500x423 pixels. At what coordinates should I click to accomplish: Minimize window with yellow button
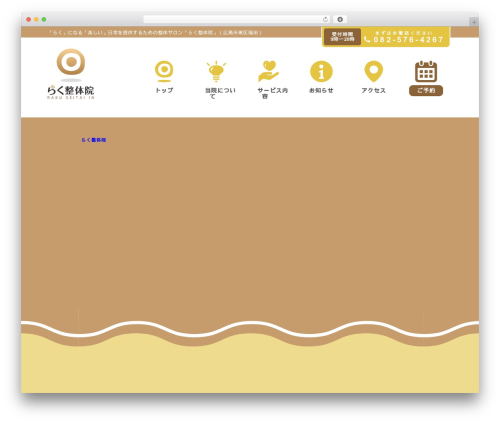[x=36, y=19]
